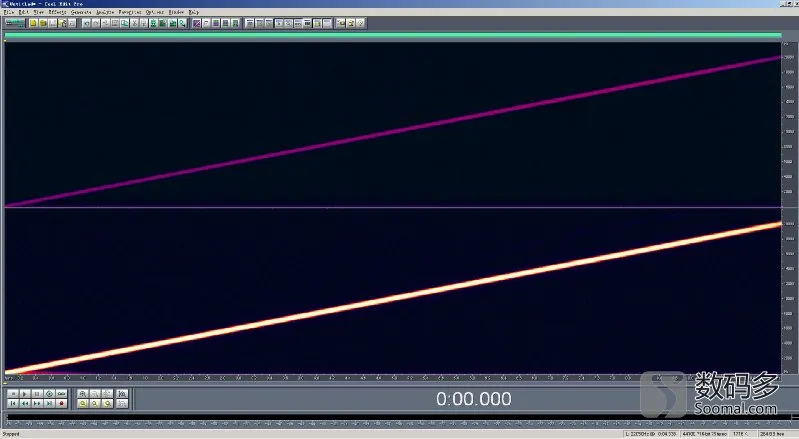Screen dimensions: 799x439
Task: Click the Save file toolbar icon
Action: [52, 23]
